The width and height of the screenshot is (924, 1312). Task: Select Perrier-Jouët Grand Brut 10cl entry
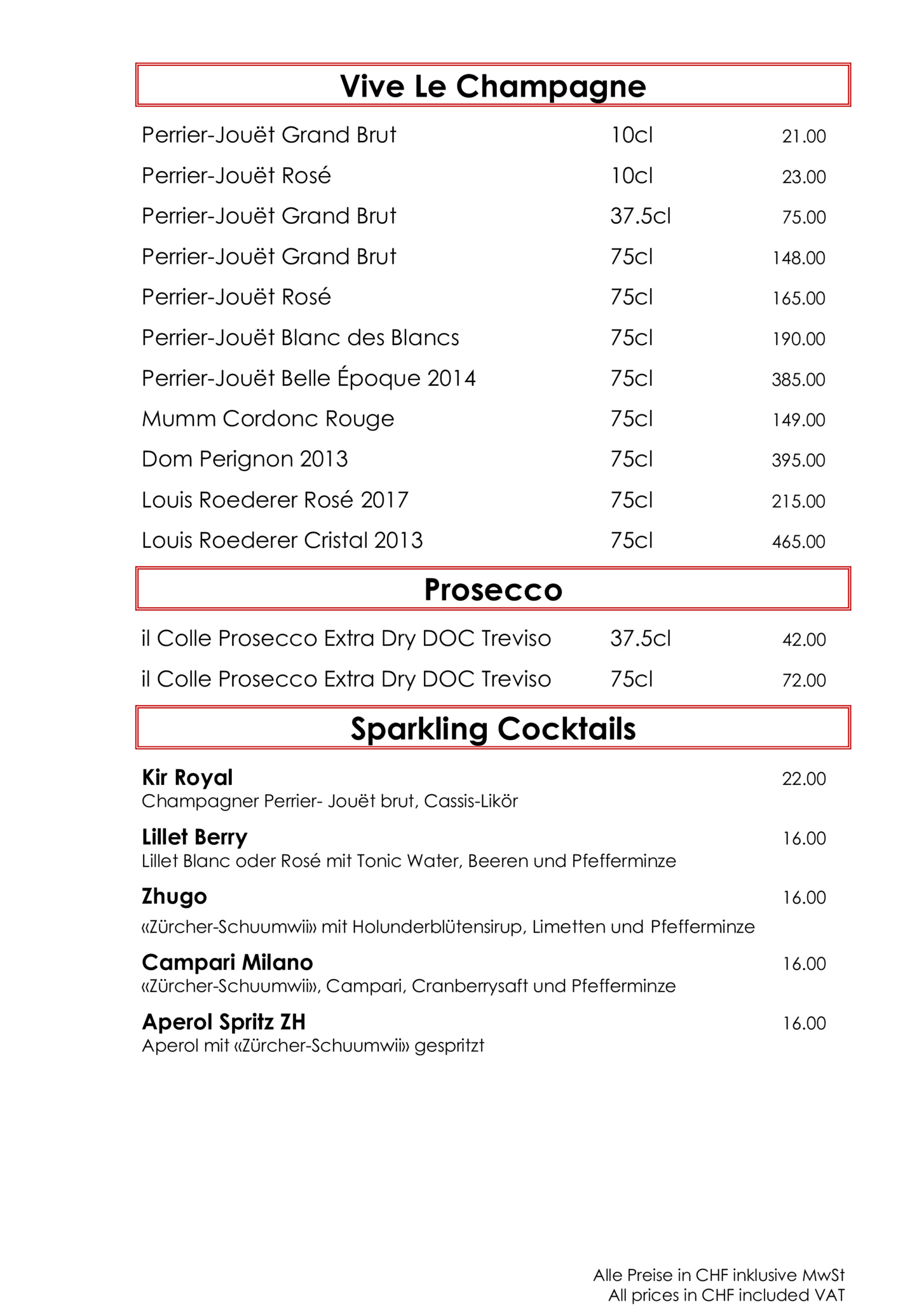coord(484,135)
